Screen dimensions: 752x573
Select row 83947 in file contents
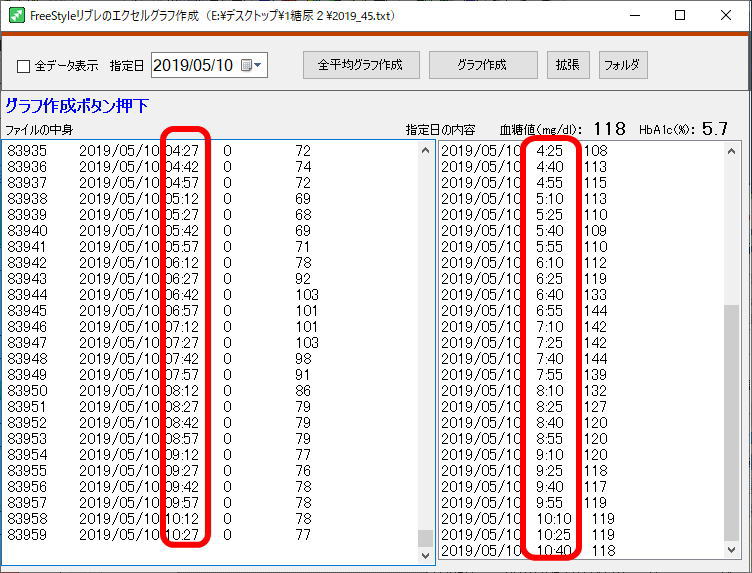click(x=163, y=343)
